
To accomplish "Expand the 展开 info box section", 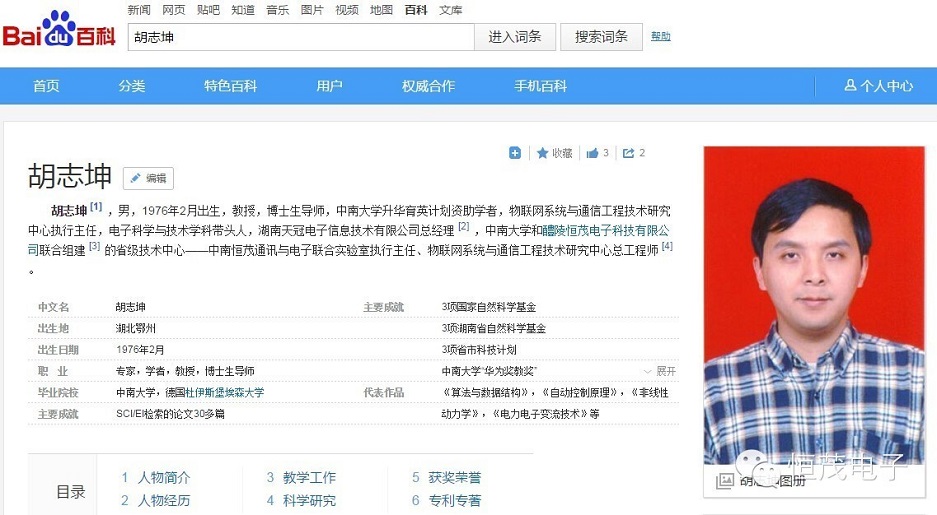I will (660, 371).
